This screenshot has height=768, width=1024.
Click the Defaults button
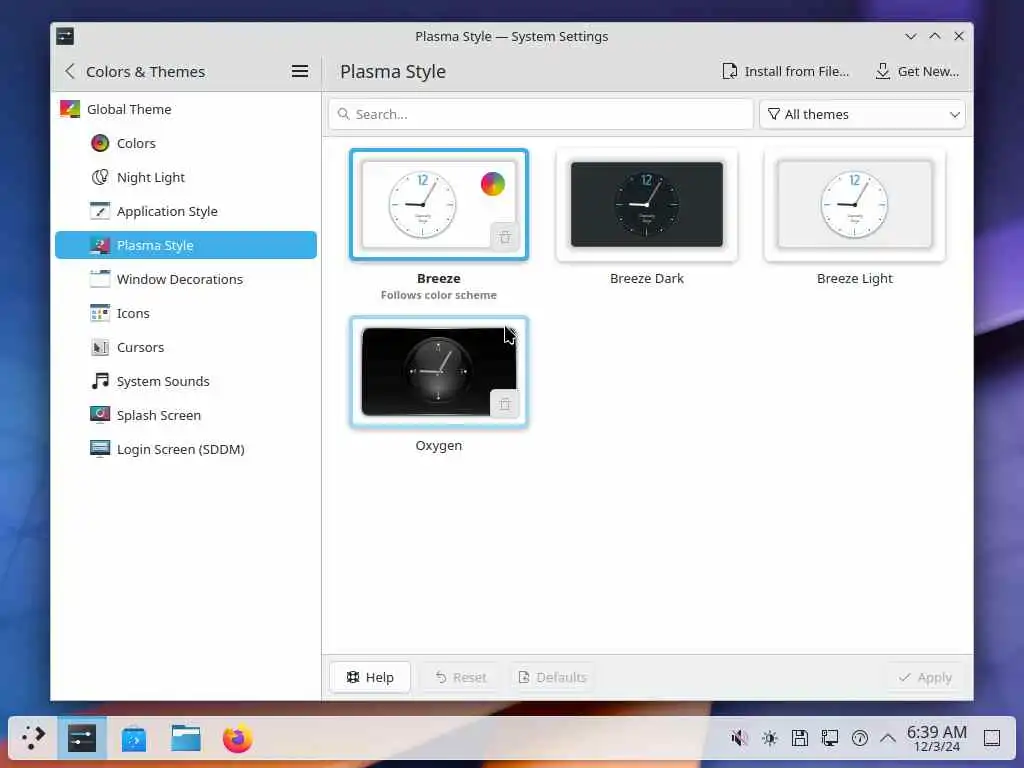tap(552, 677)
